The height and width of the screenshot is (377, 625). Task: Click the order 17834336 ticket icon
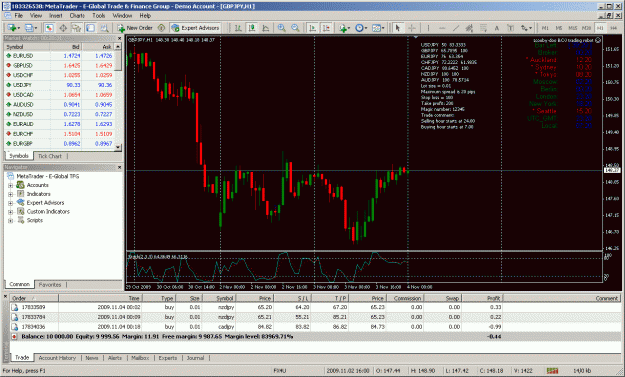15,327
